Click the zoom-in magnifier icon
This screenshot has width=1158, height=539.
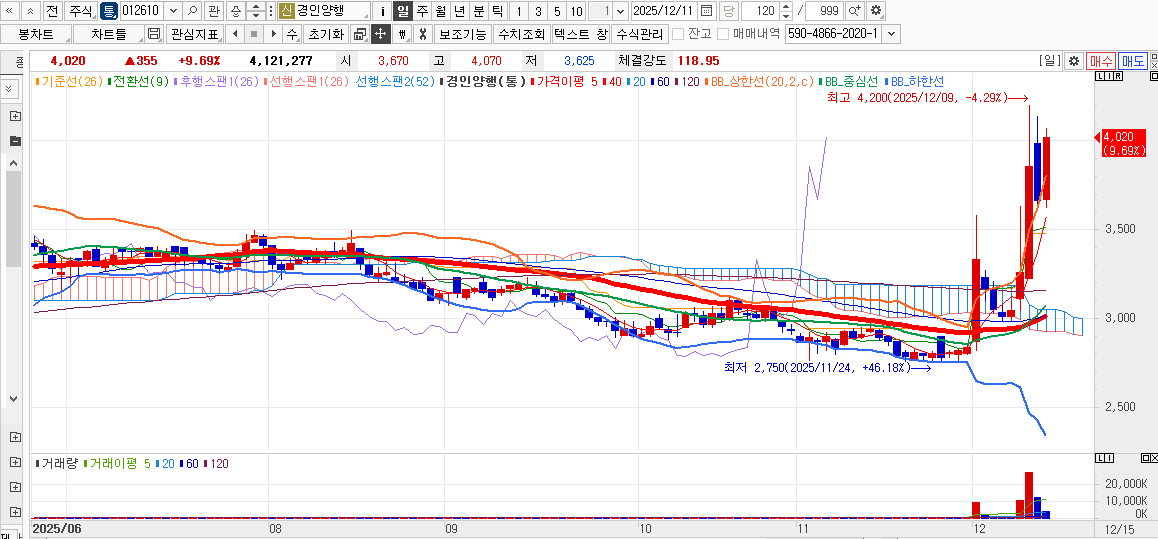(855, 11)
